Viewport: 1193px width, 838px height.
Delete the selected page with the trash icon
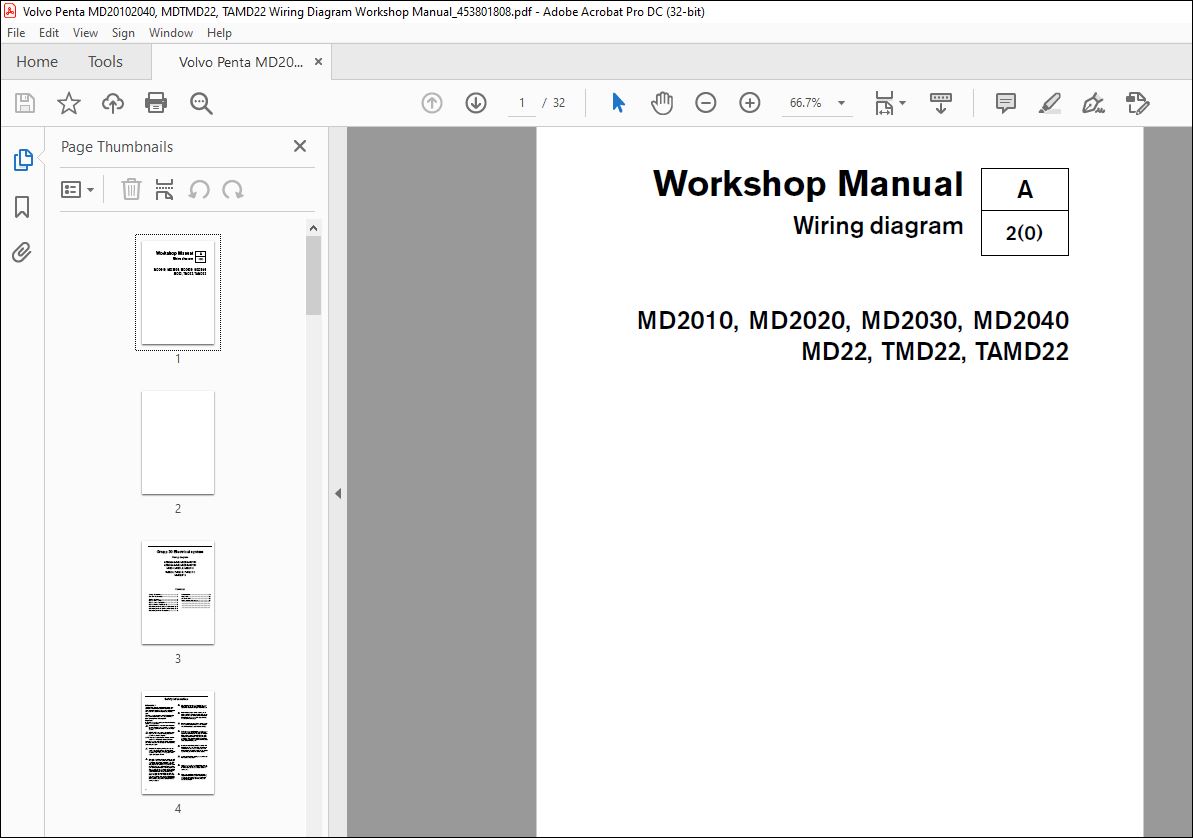pyautogui.click(x=131, y=190)
